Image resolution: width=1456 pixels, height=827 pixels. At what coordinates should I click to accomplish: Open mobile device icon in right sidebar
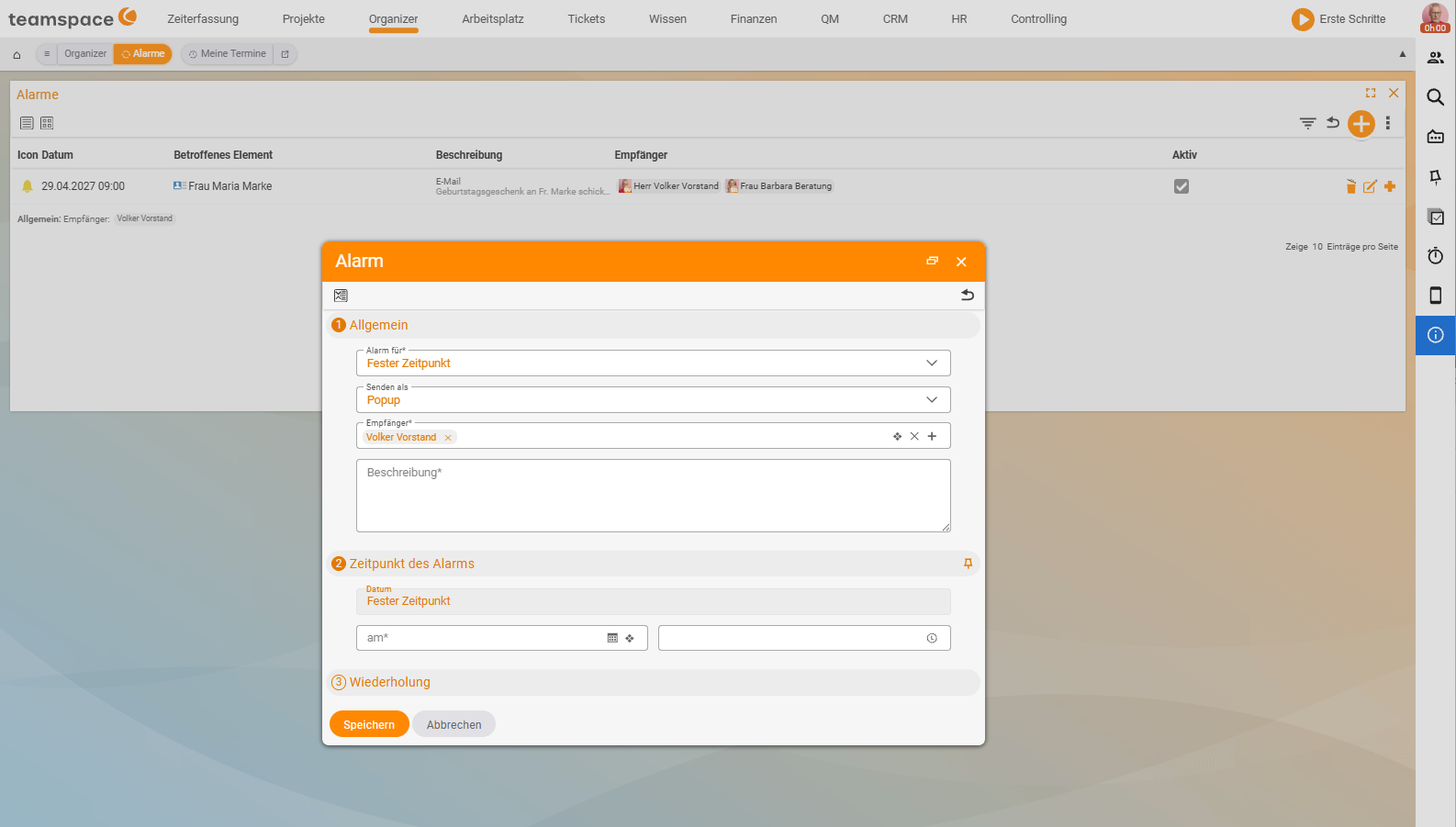(x=1436, y=296)
